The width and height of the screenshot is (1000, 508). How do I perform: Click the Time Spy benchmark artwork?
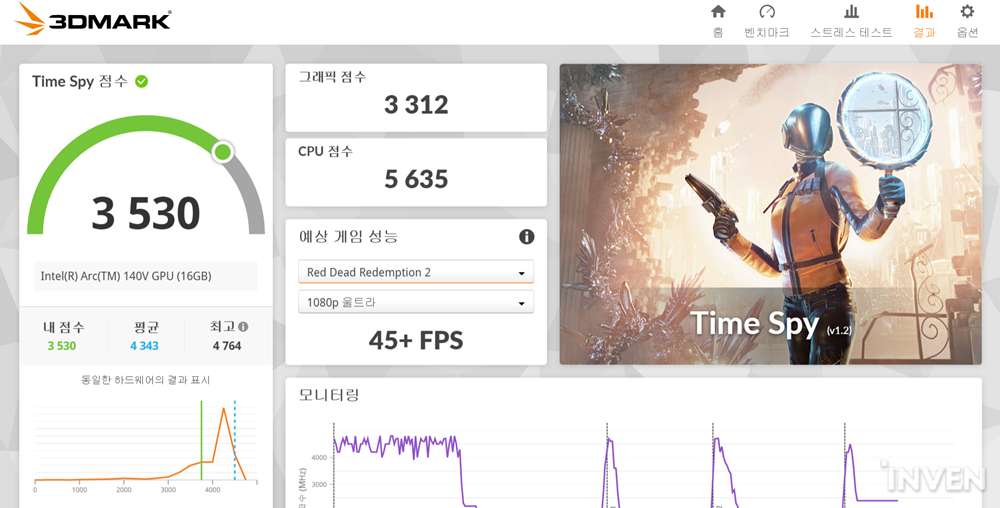click(x=770, y=214)
